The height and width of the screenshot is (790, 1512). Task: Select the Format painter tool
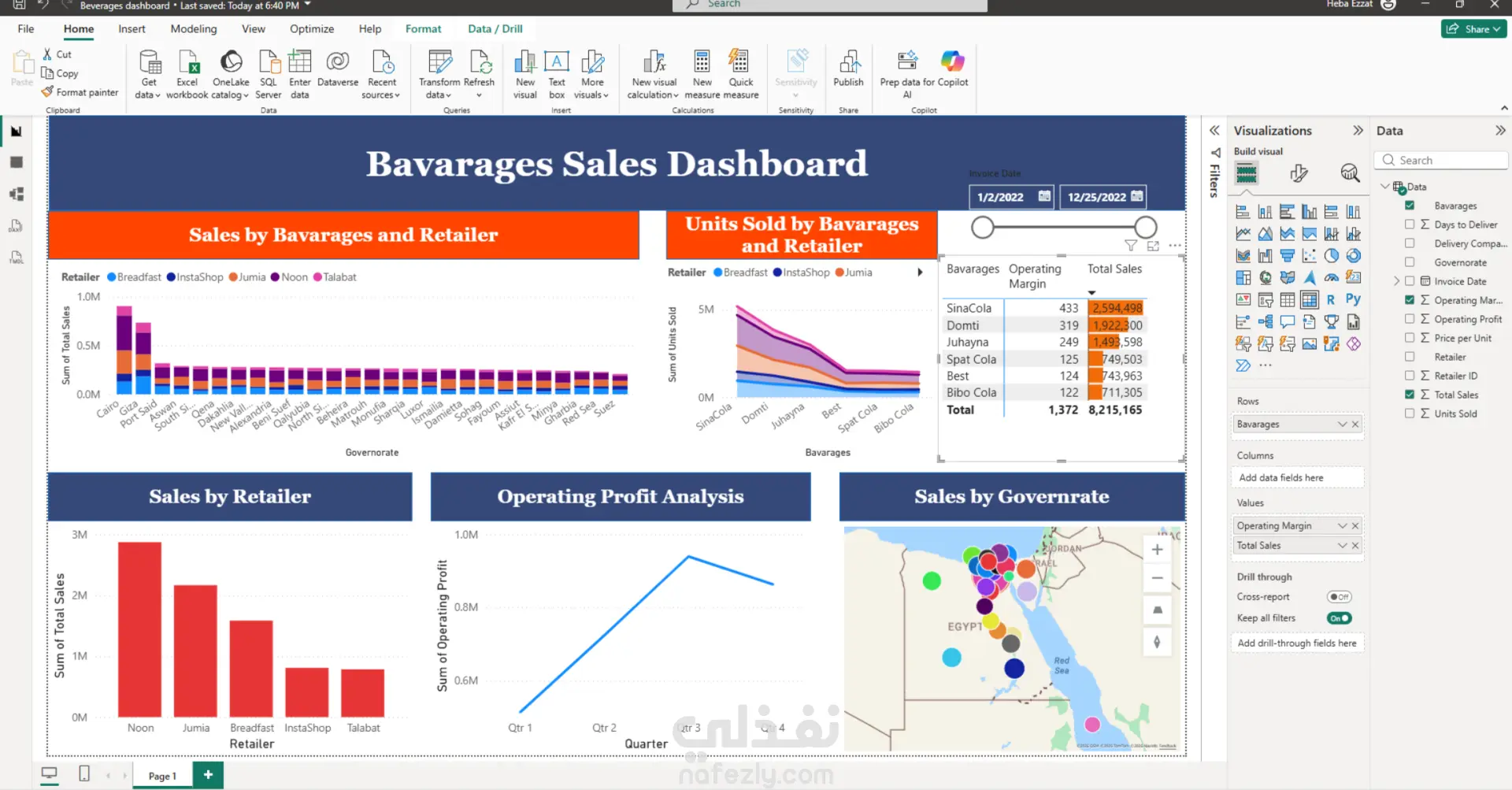[x=80, y=92]
